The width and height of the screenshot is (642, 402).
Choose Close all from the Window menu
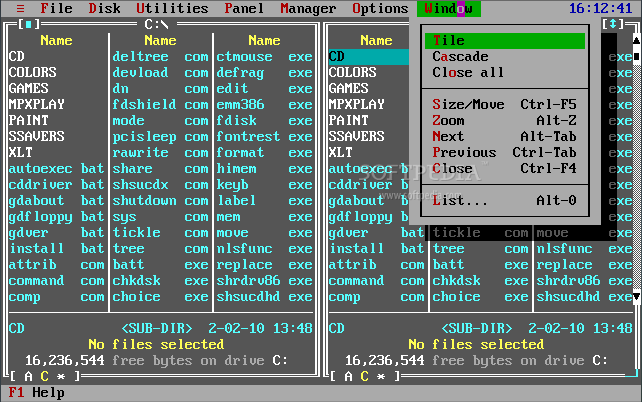point(505,72)
